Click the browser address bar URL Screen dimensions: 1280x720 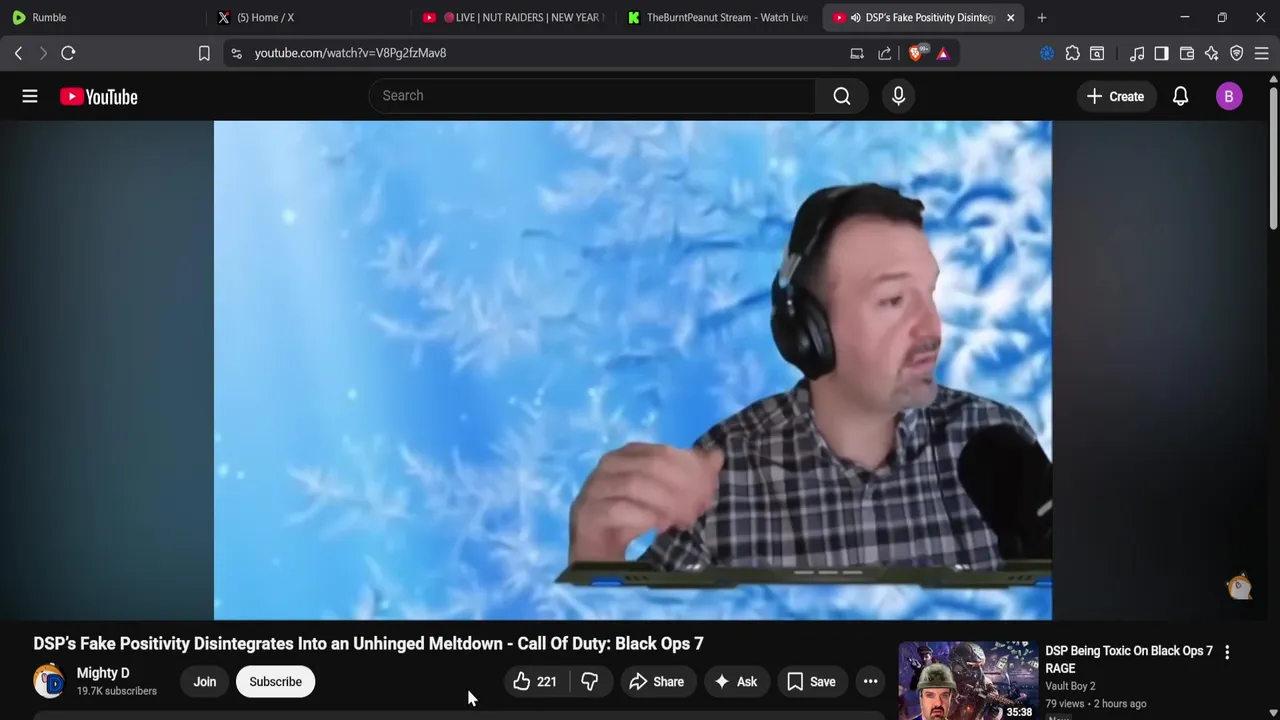pyautogui.click(x=350, y=53)
